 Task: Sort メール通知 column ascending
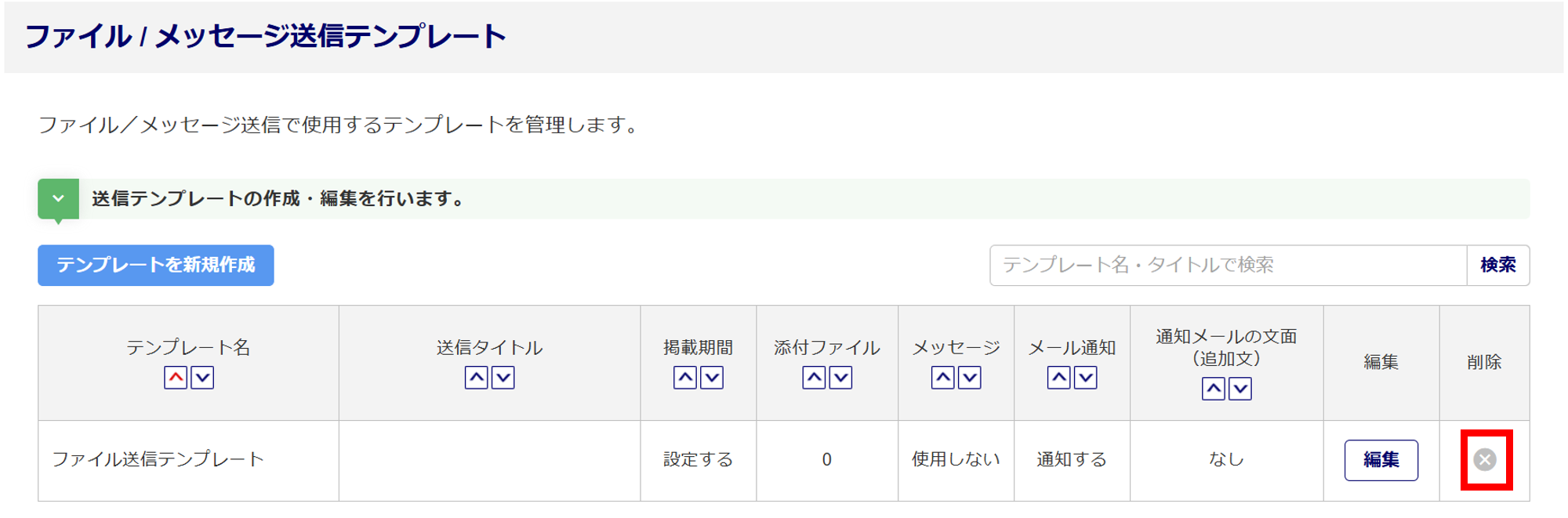pyautogui.click(x=1058, y=378)
